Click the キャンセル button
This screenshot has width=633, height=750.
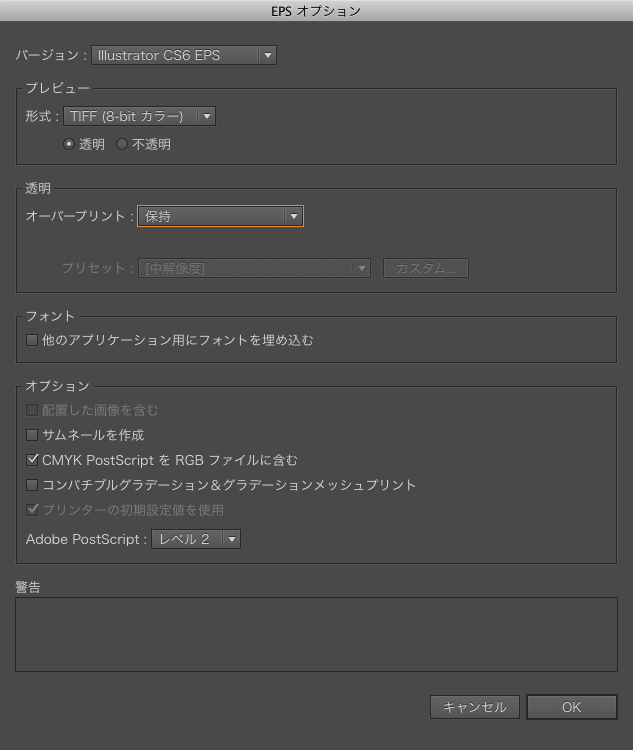475,707
